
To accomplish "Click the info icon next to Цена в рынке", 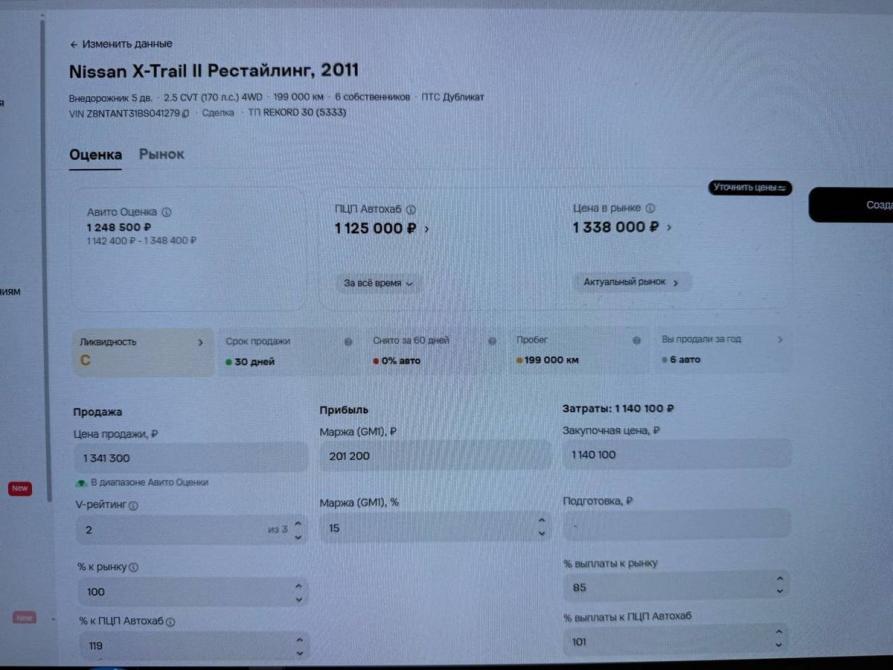I will (650, 209).
